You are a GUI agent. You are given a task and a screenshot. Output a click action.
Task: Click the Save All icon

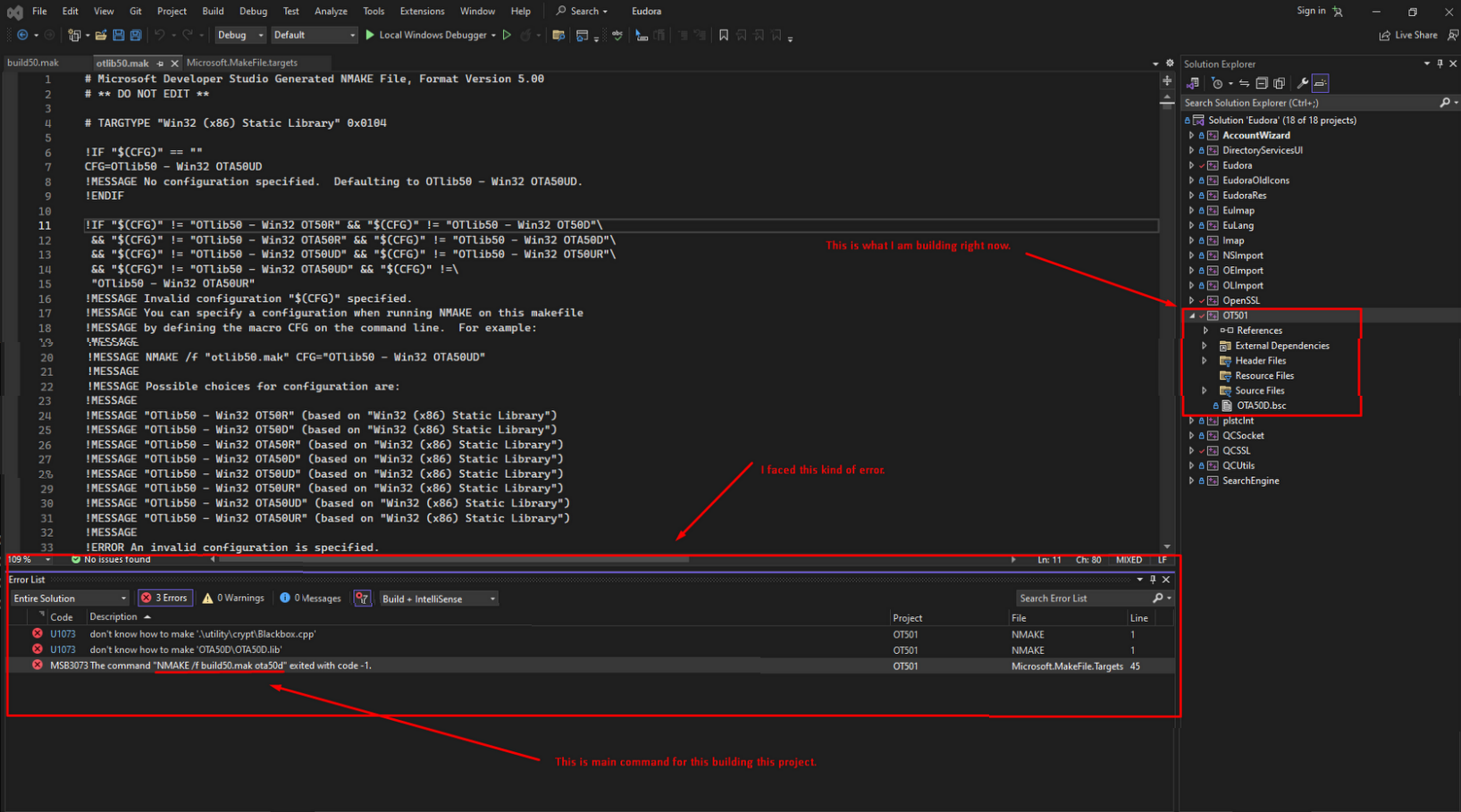(136, 35)
